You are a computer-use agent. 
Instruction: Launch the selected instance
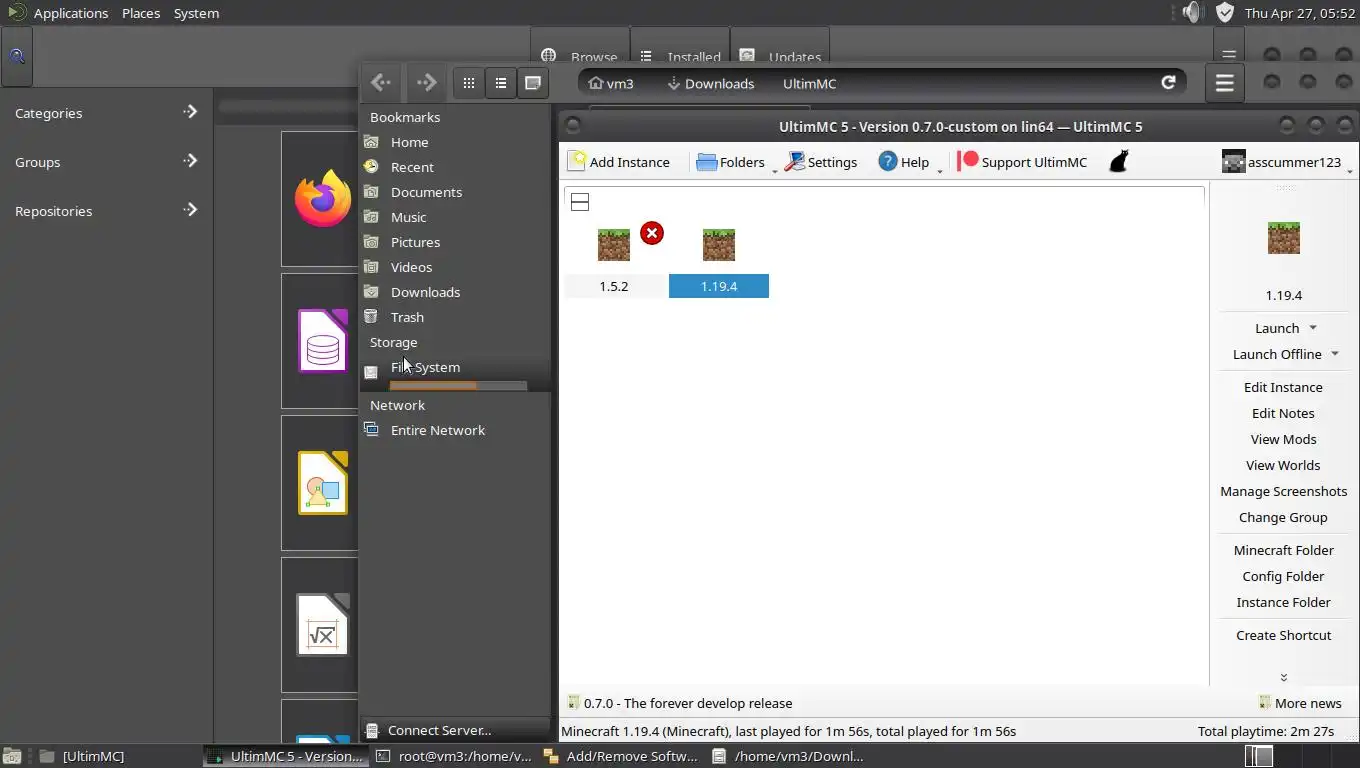coord(1276,328)
